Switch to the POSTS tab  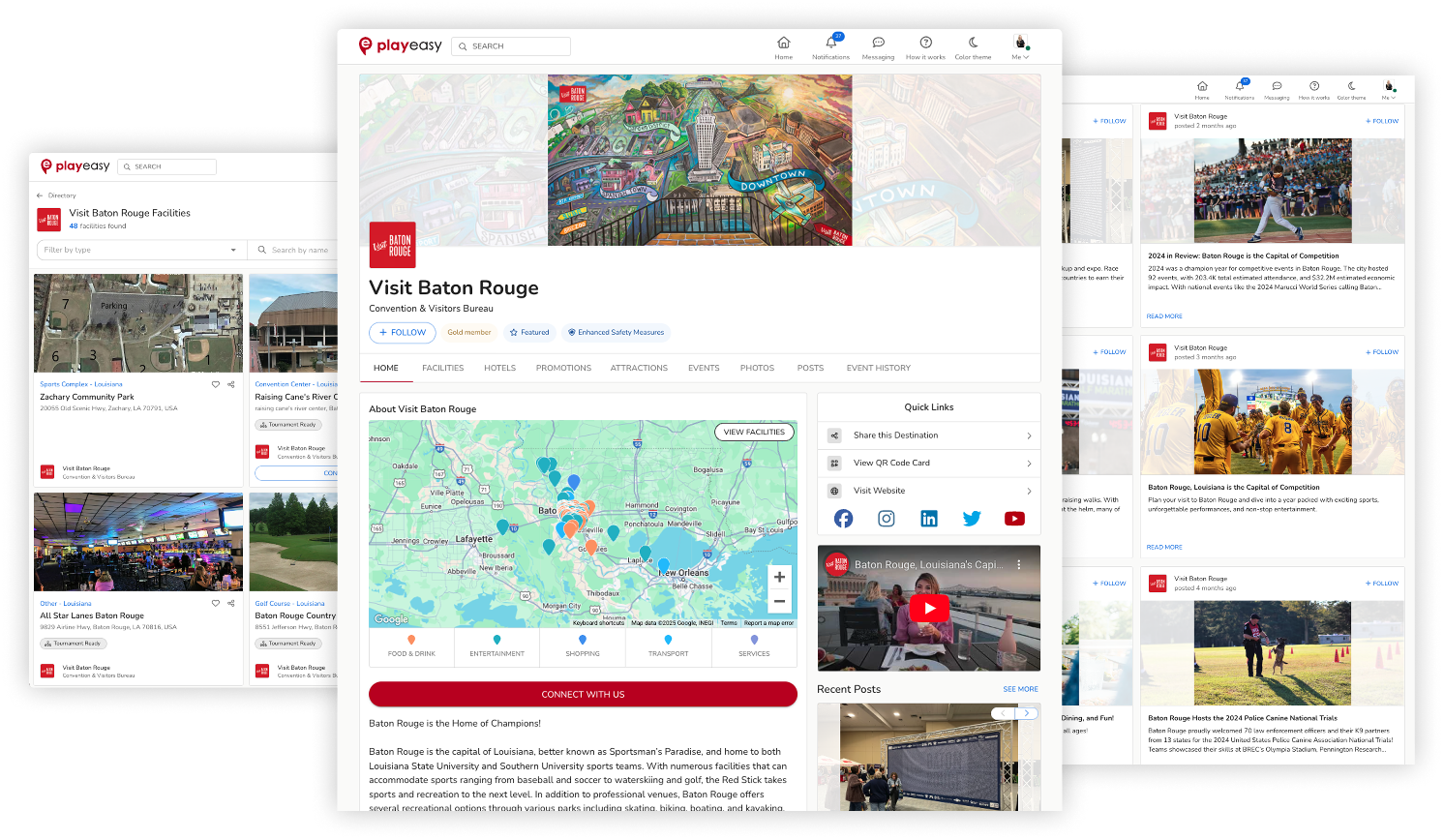tap(810, 368)
